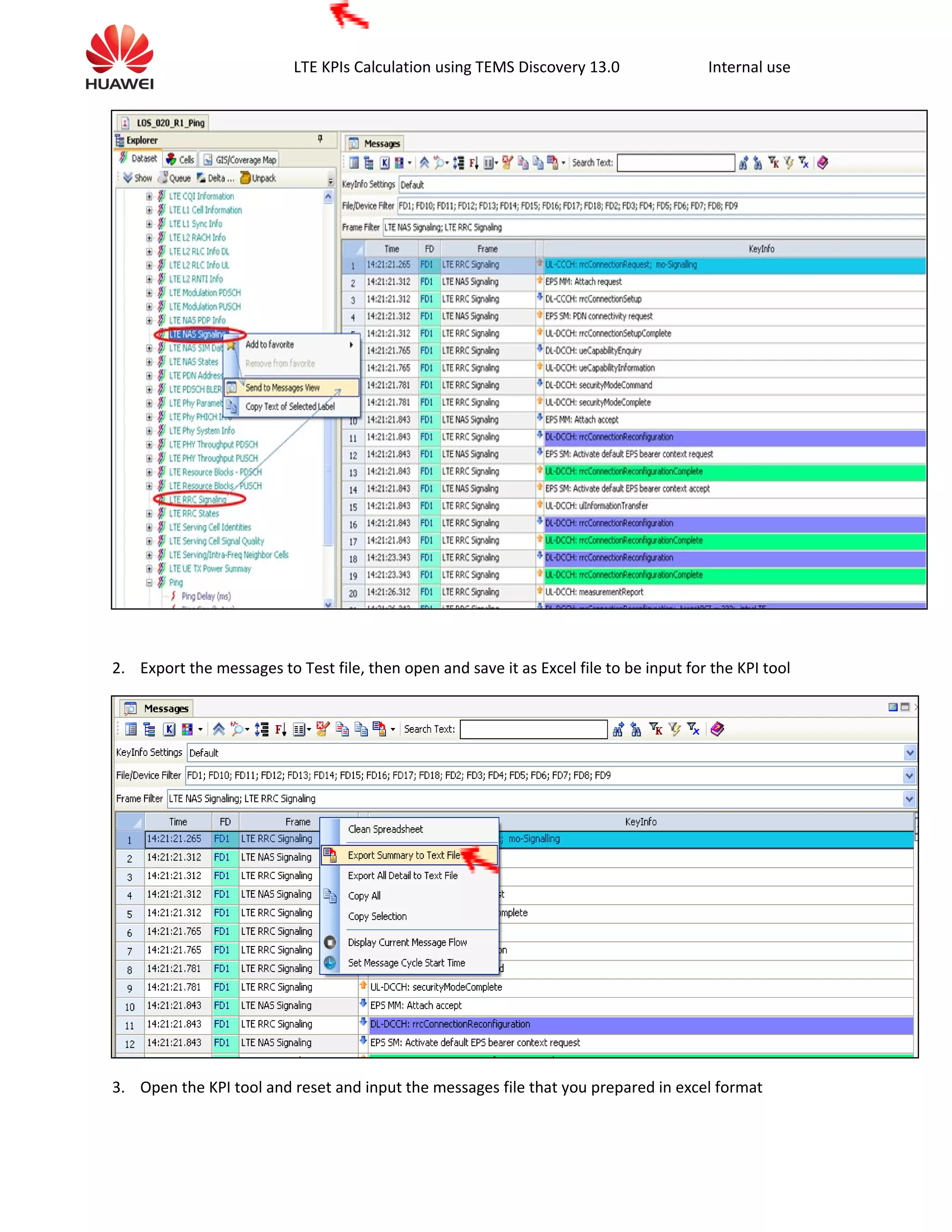The width and height of the screenshot is (952, 1232).
Task: Click the K KeyInfo icon in upper Messages toolbar
Action: coord(384,163)
